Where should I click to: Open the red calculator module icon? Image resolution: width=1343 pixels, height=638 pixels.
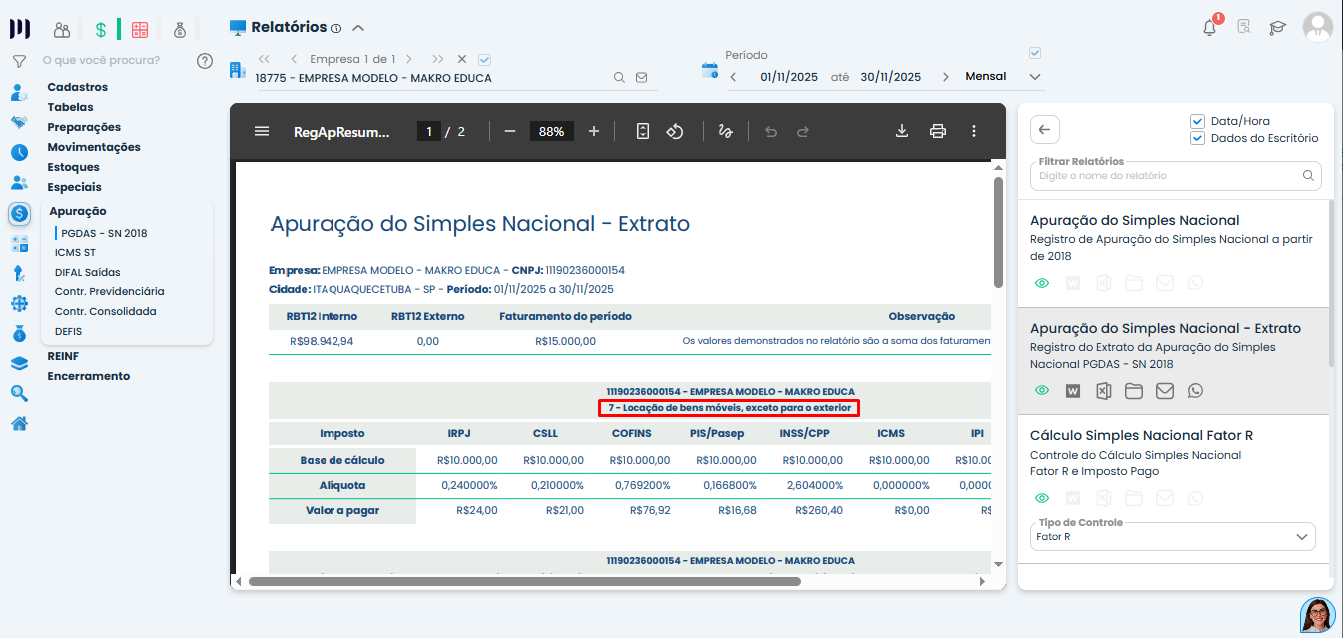pos(140,30)
